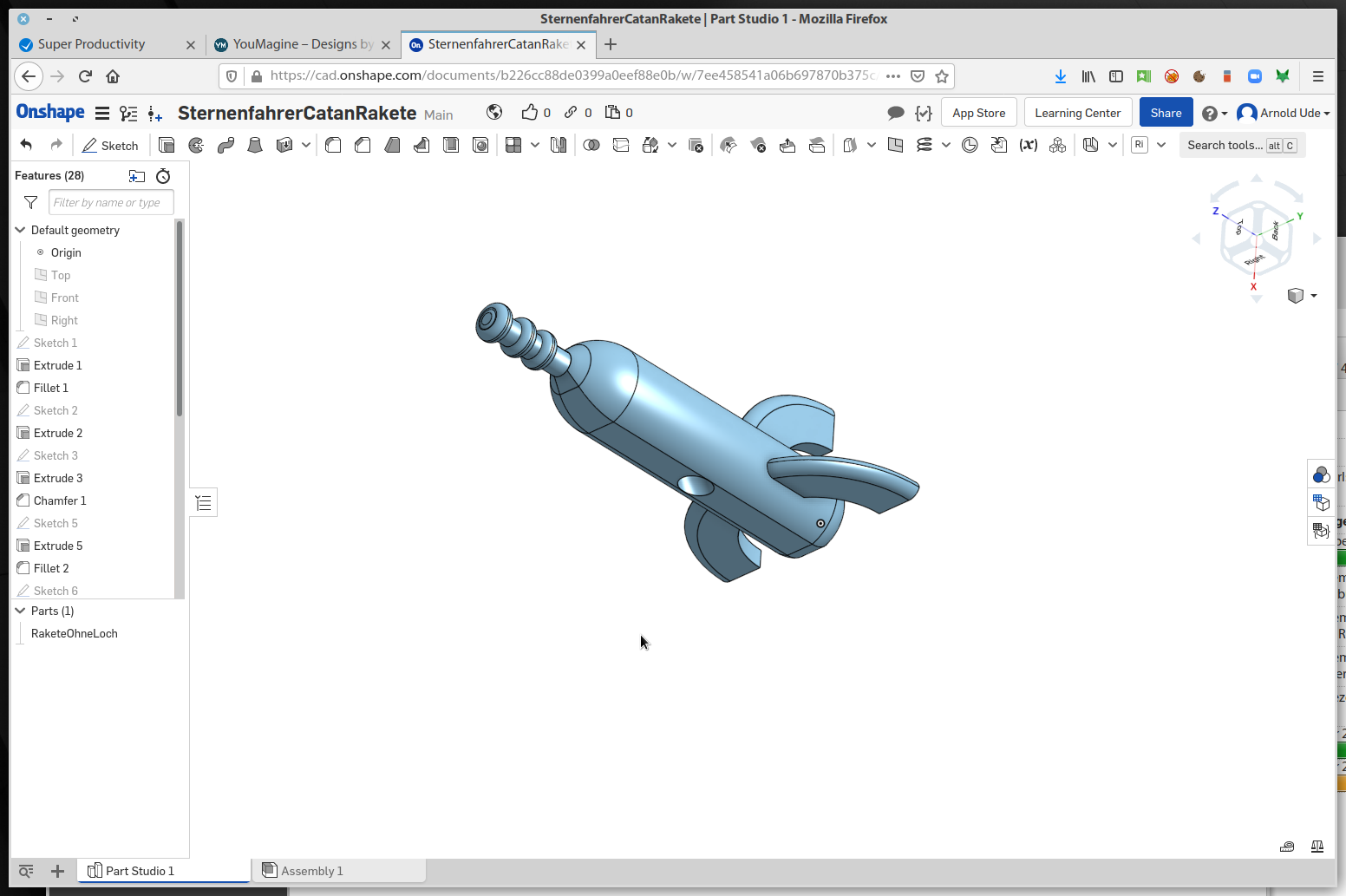The width and height of the screenshot is (1346, 896).
Task: Start a new Sketch
Action: (x=110, y=146)
